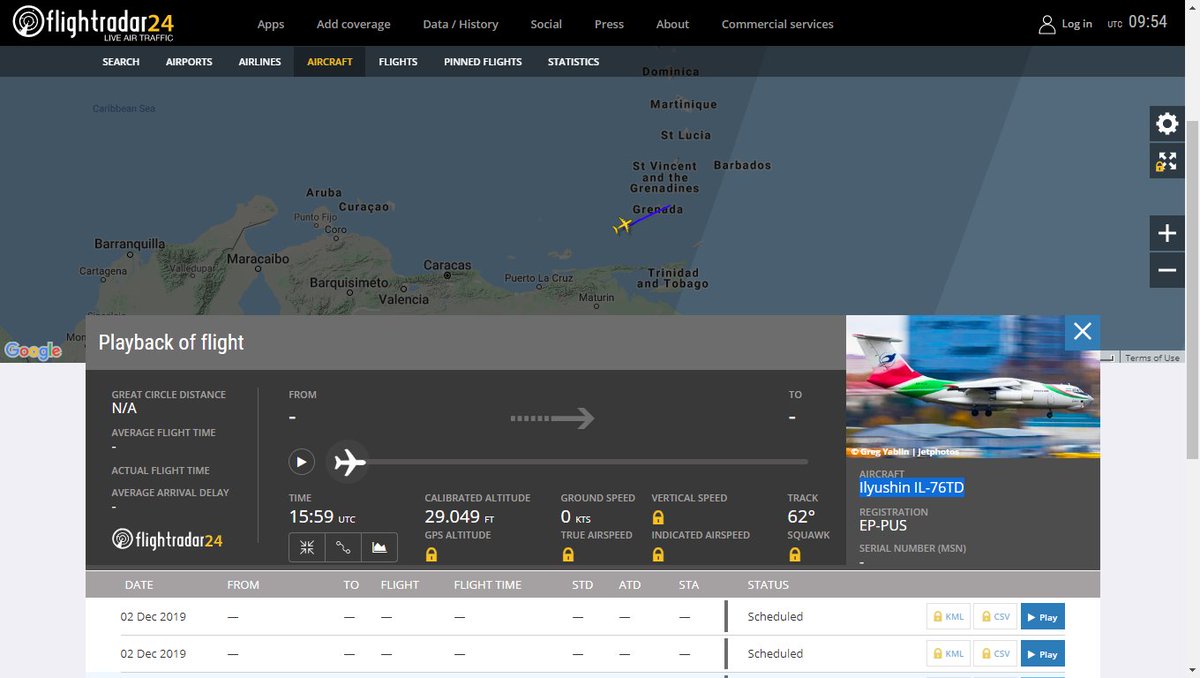Click the Google logo on map
The width and height of the screenshot is (1200, 678).
click(x=33, y=350)
